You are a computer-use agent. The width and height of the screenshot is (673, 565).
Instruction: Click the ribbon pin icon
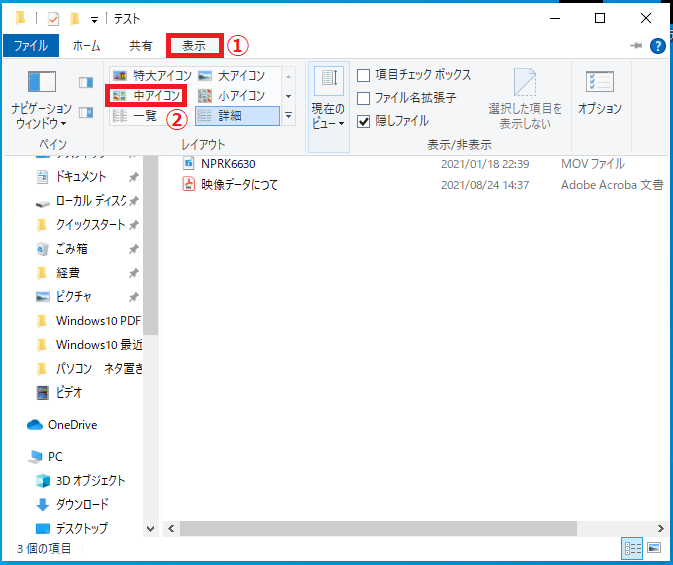tap(636, 46)
